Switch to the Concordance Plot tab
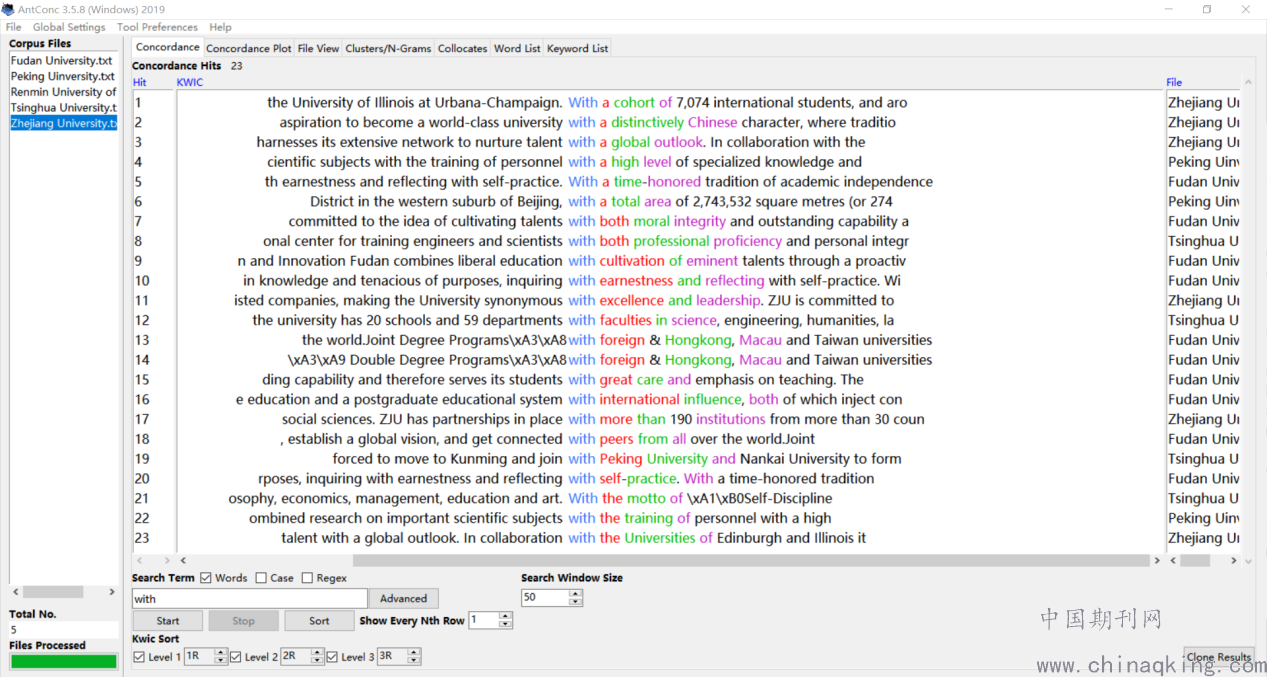Viewport: 1267px width, 677px height. point(249,48)
